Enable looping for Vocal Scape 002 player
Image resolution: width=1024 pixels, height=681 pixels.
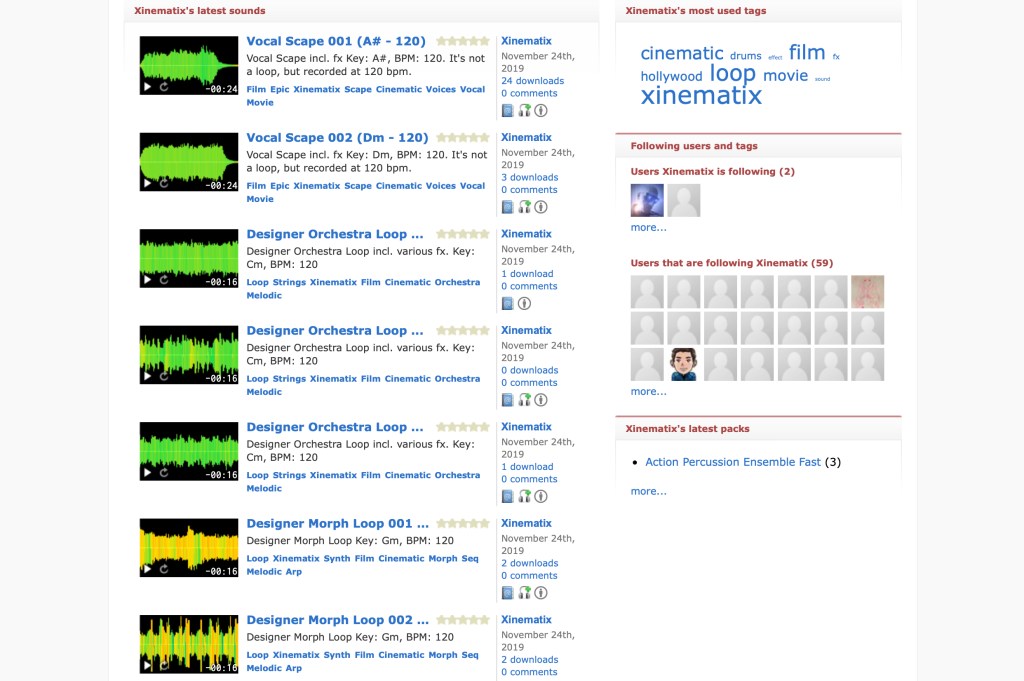(x=163, y=183)
